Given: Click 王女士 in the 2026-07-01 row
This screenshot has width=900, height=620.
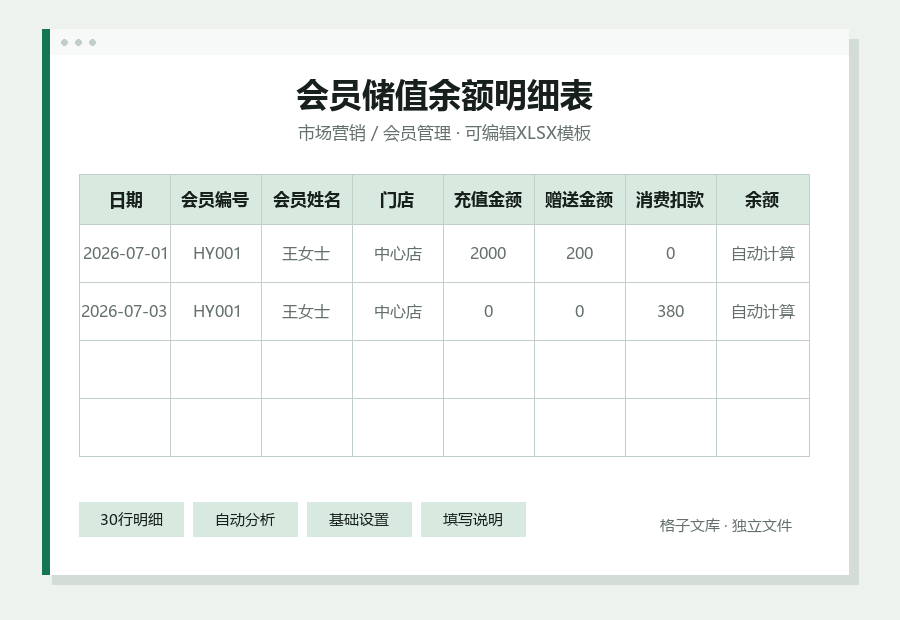Looking at the screenshot, I should (x=307, y=253).
